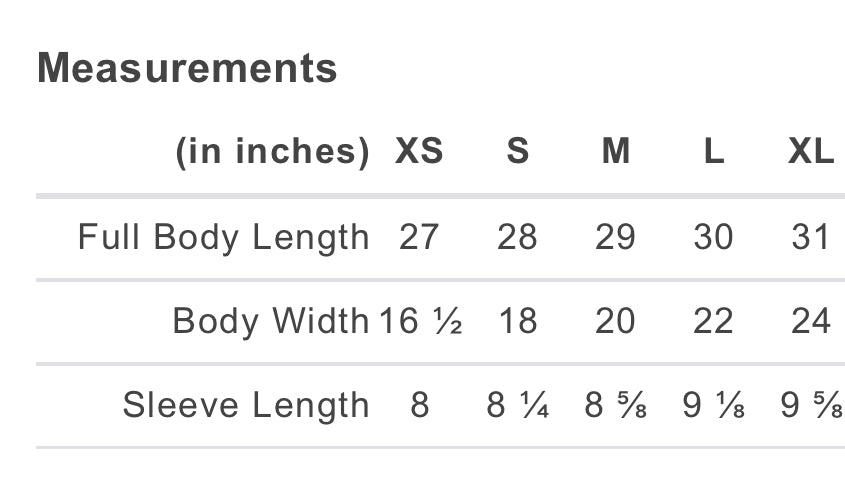Select the M size column header
Screen dimensions: 845x494
(x=615, y=151)
